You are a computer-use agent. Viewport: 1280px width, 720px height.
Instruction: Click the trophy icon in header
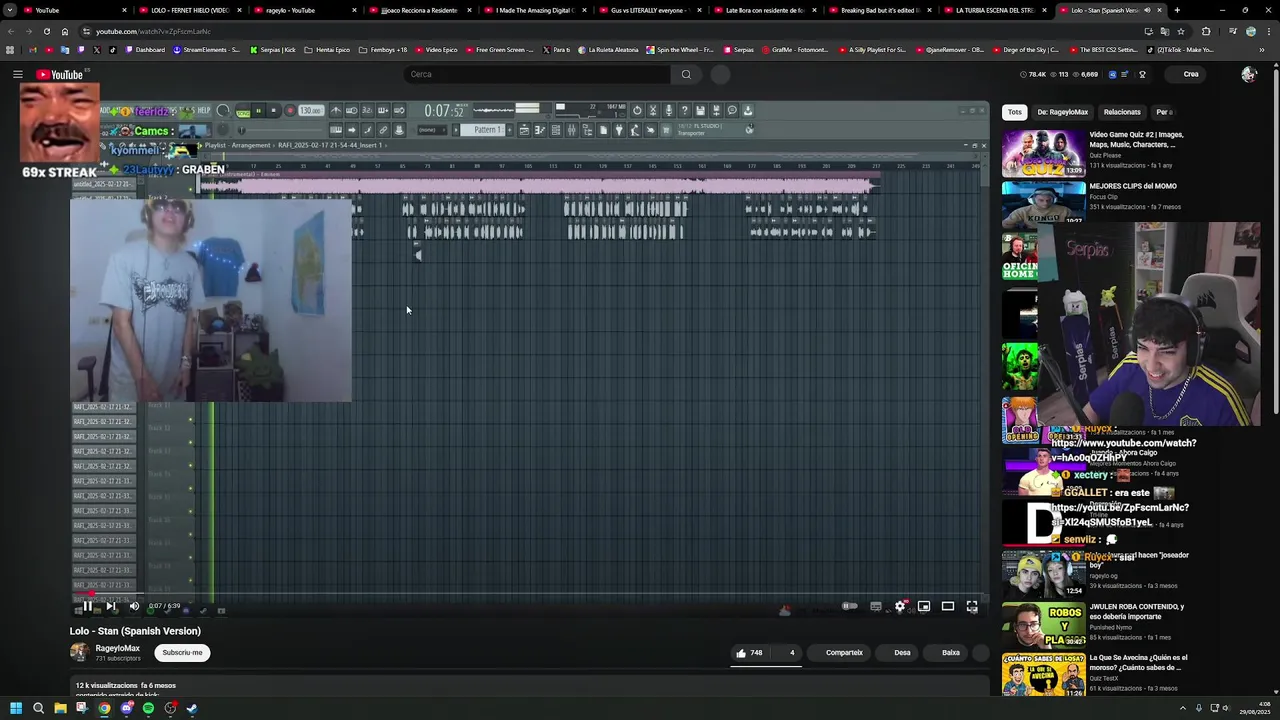[x=1142, y=74]
